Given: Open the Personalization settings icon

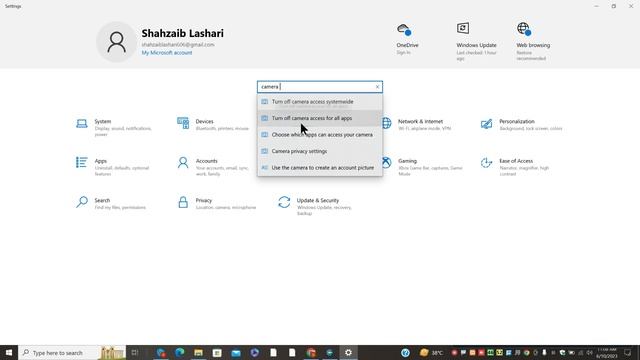Looking at the screenshot, I should pyautogui.click(x=486, y=124).
